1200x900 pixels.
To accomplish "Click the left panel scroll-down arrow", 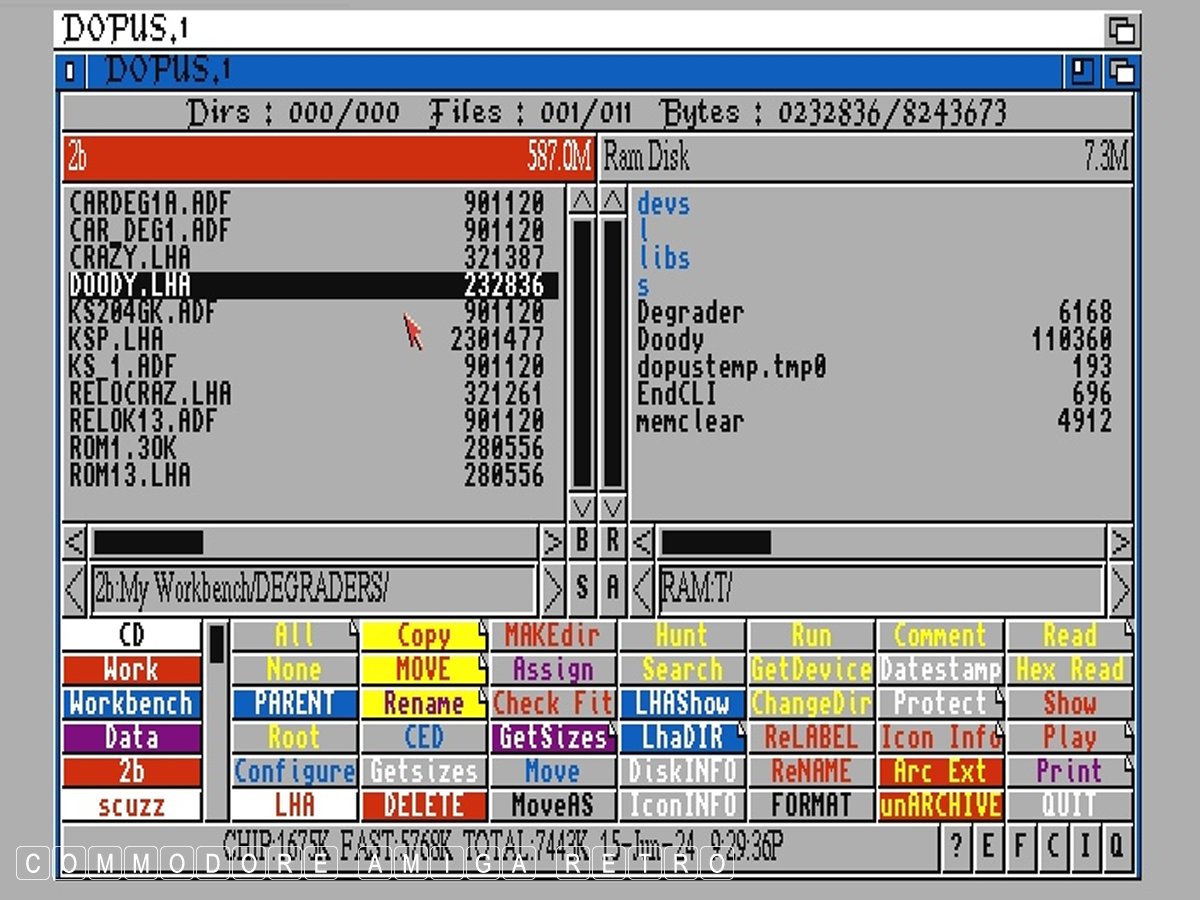I will 582,507.
